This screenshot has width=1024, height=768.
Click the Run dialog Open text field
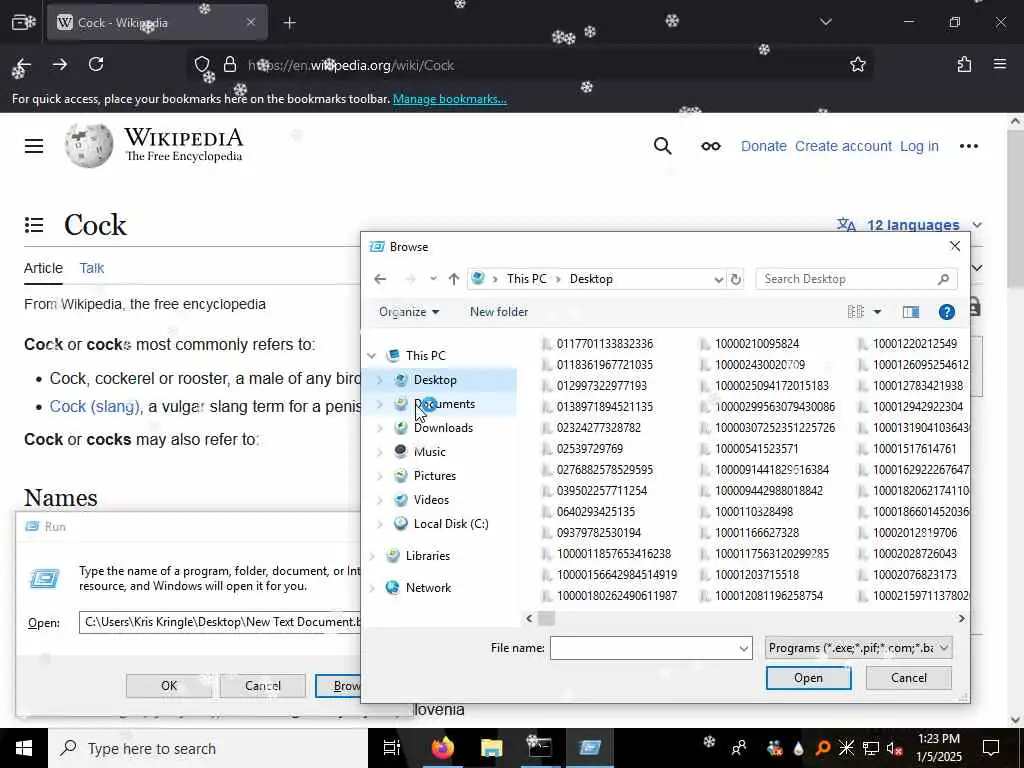[219, 622]
